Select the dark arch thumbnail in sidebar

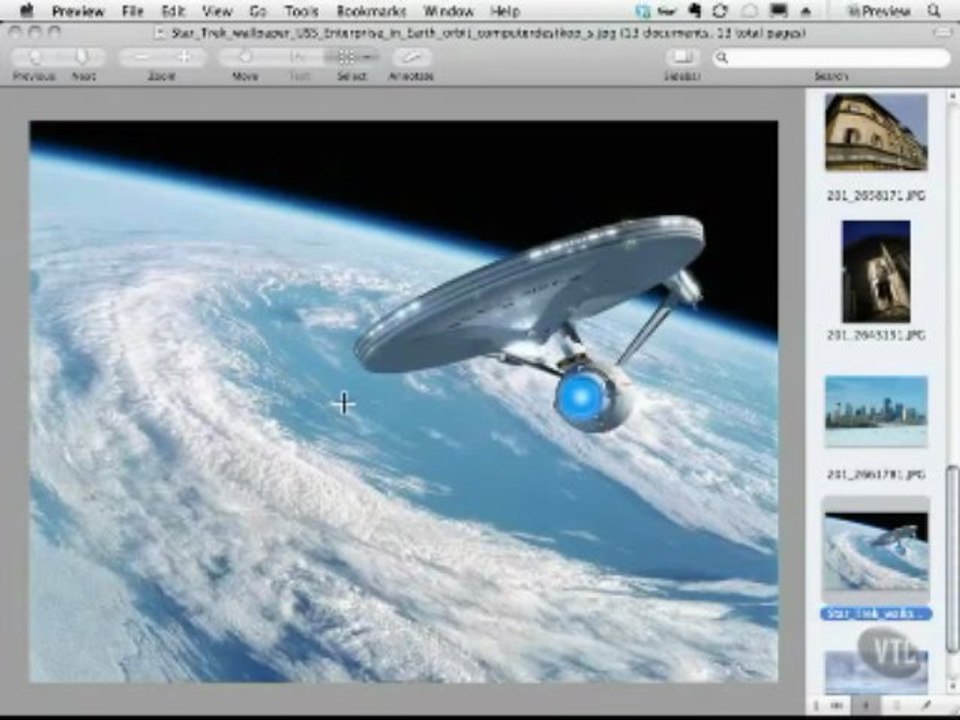pos(876,271)
